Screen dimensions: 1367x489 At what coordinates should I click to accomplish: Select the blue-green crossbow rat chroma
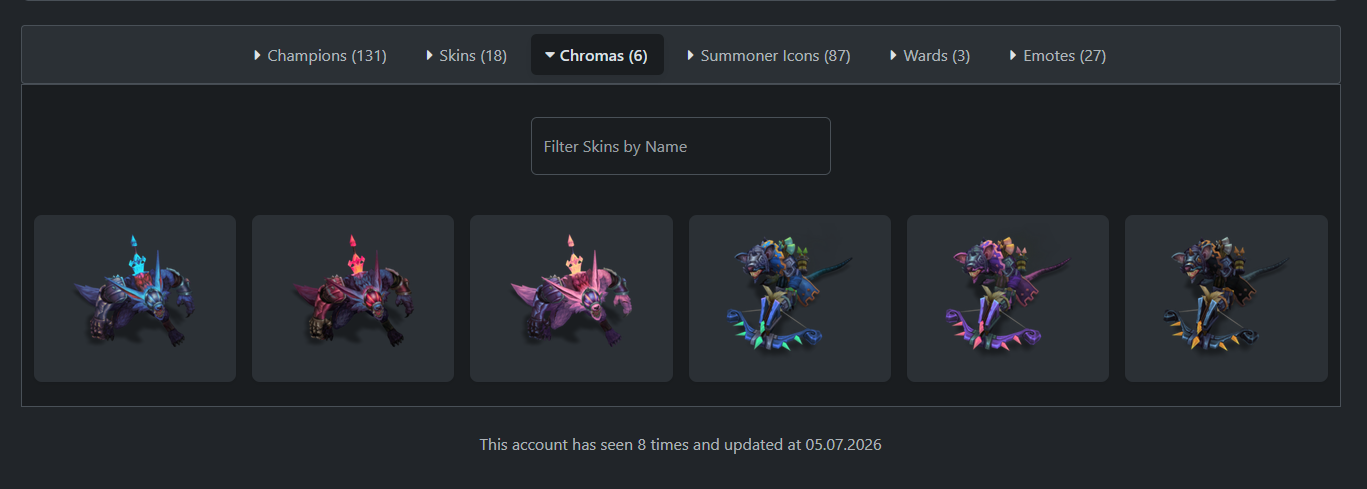click(x=790, y=298)
